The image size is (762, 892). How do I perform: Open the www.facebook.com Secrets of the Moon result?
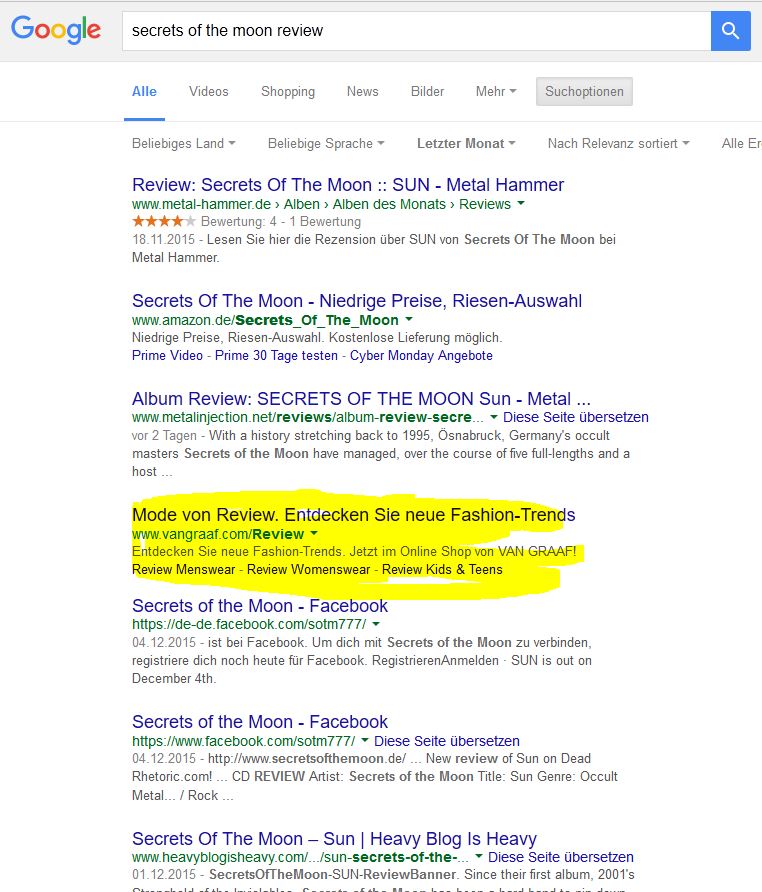260,722
